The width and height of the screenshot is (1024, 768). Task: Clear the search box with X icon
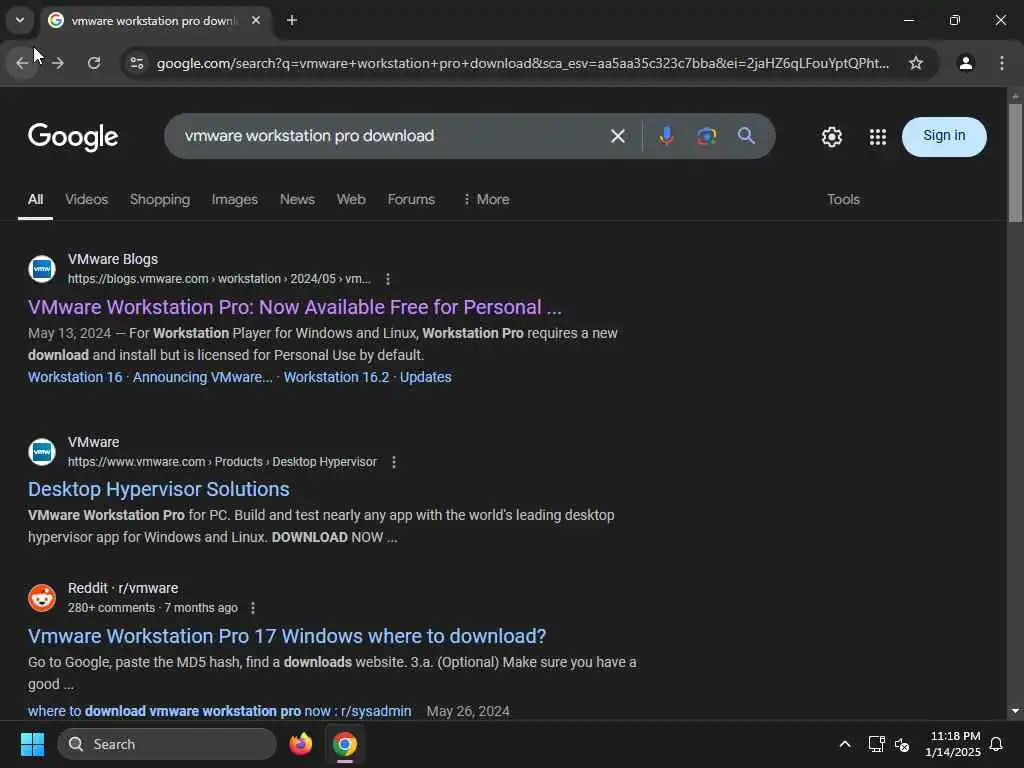click(618, 136)
